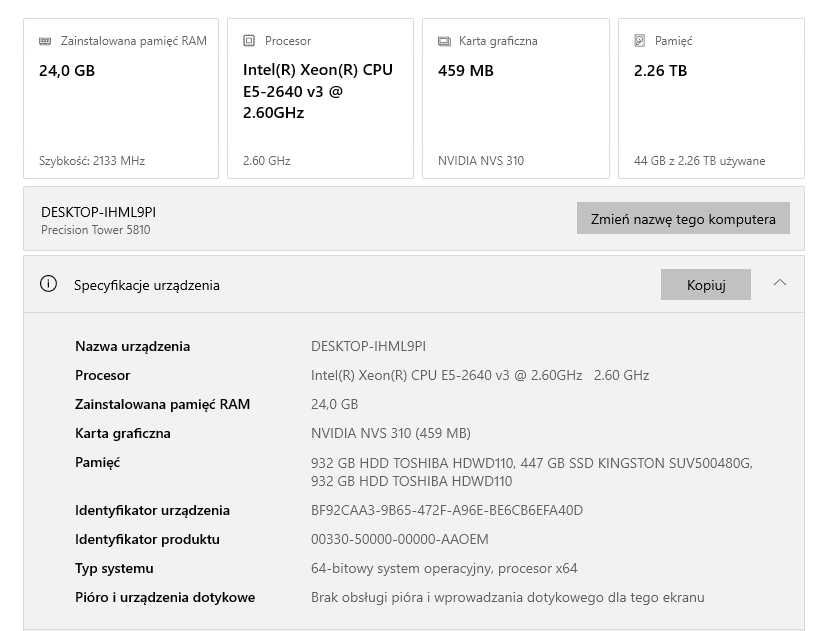Click the Identyfikator produktu label
This screenshot has height=631, width=826.
click(148, 539)
